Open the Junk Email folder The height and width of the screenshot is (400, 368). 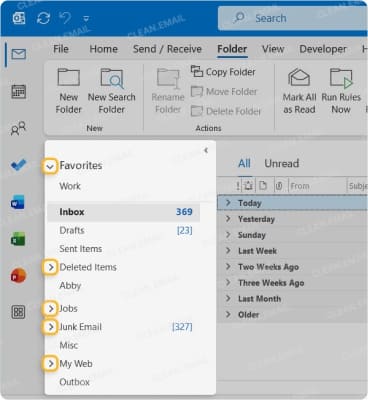tap(80, 327)
